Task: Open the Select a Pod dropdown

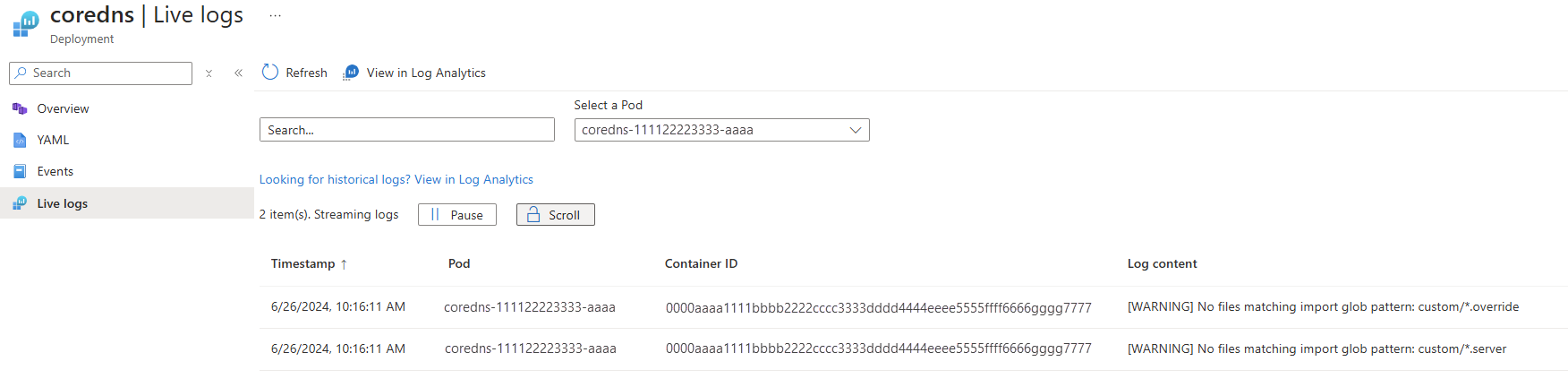Action: coord(721,130)
